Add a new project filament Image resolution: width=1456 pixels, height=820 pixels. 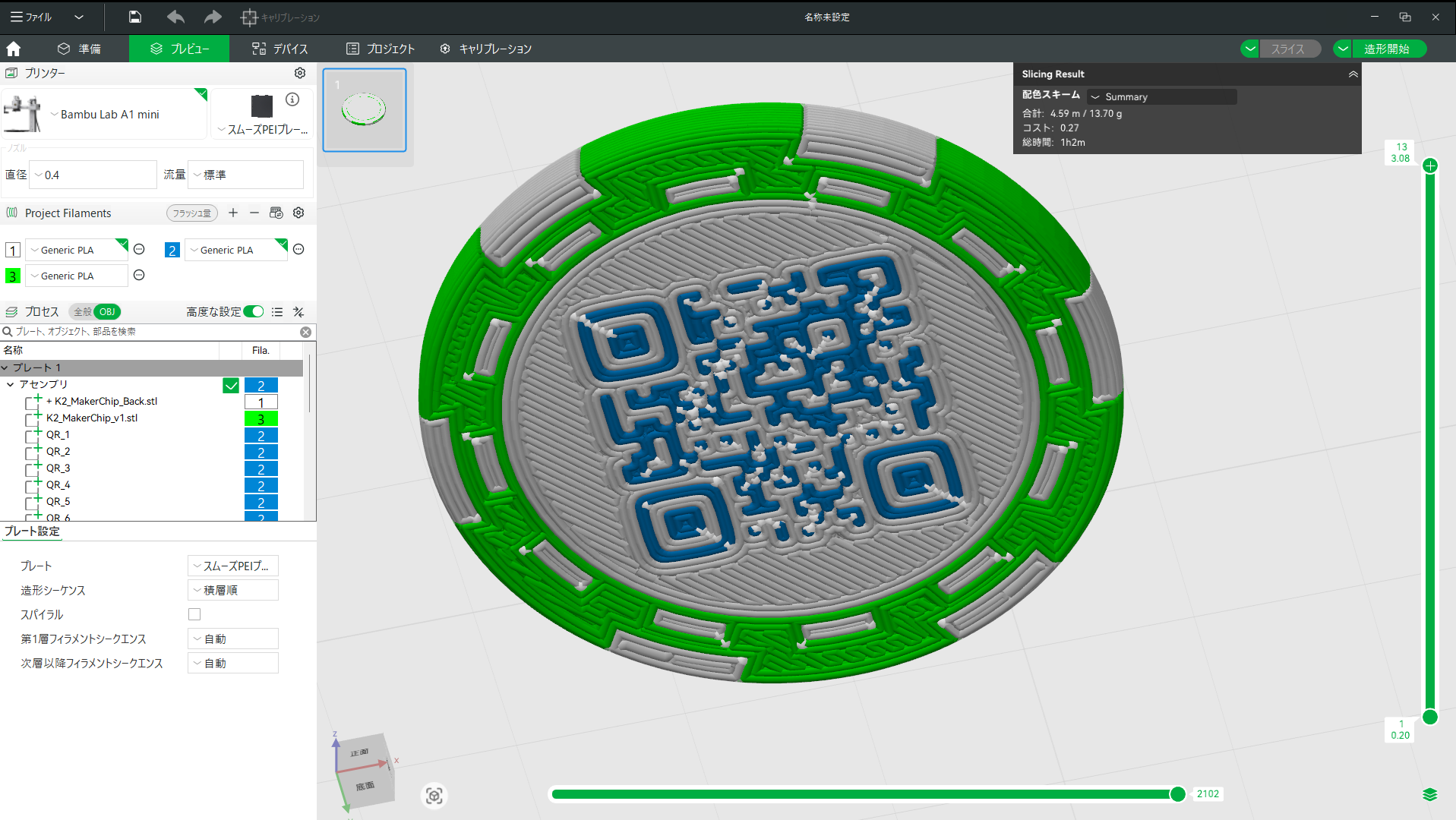(233, 213)
